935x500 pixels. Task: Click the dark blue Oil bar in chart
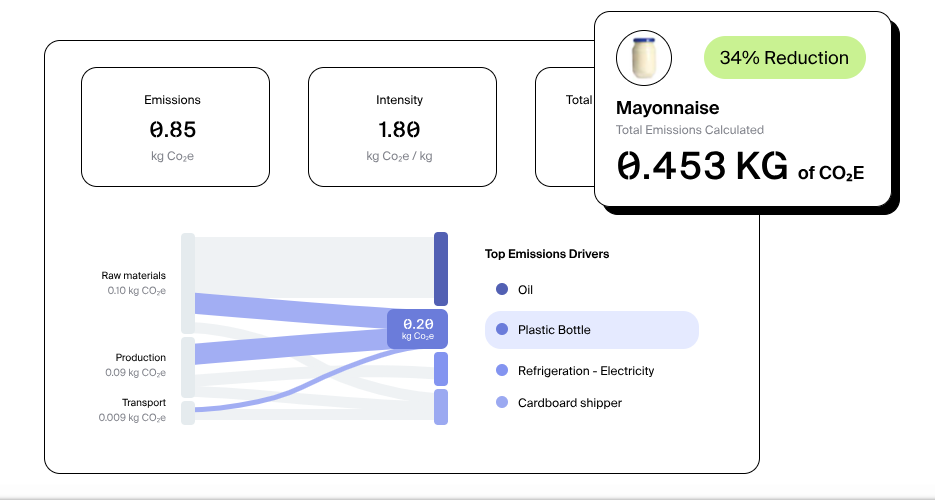point(440,269)
